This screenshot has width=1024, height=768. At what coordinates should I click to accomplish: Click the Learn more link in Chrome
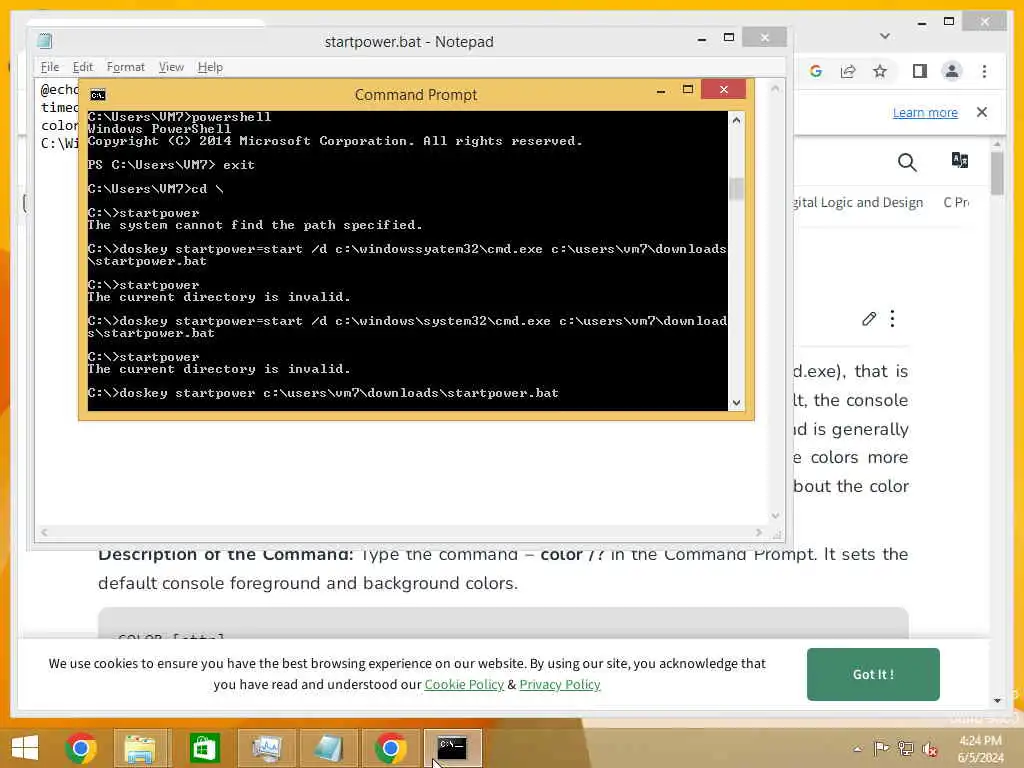925,112
